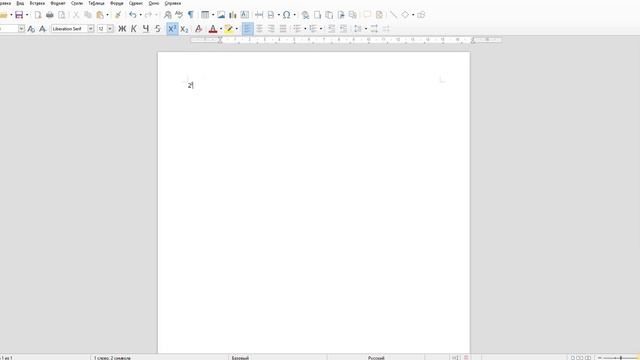Click the Clone Formatting brush icon
The image size is (640, 360).
[x=118, y=15]
